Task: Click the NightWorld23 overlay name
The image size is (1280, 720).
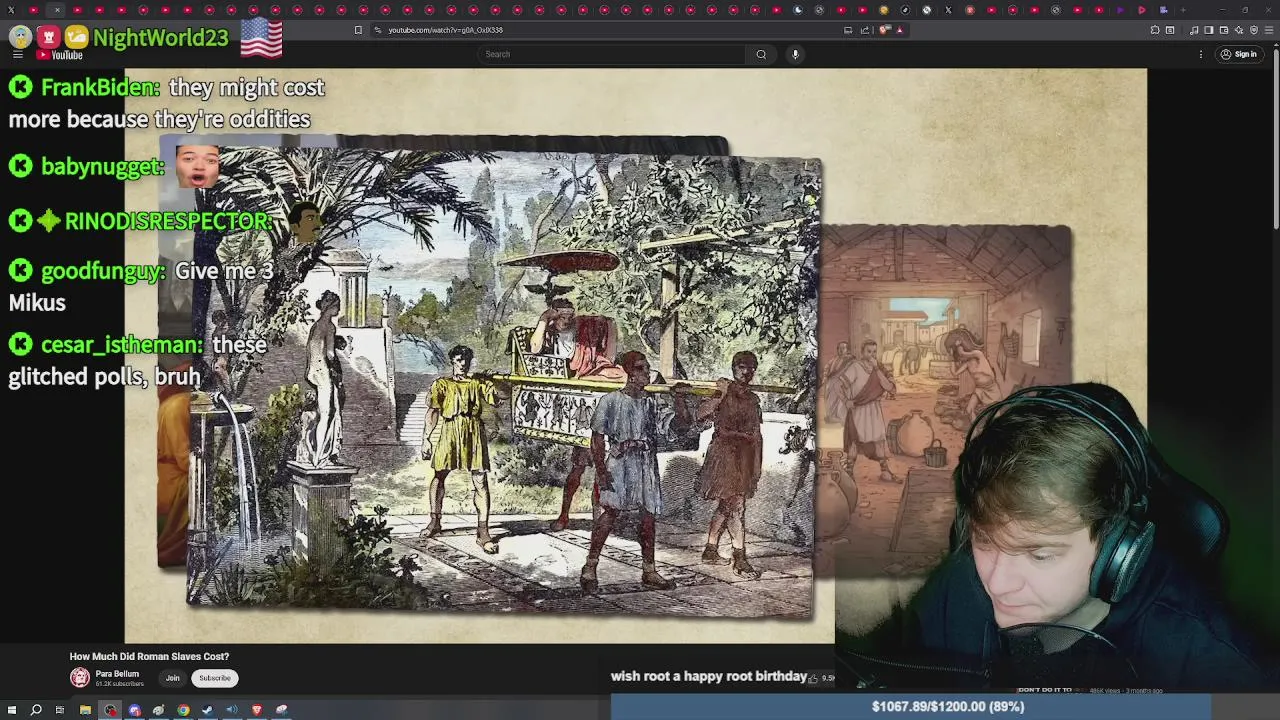Action: [160, 39]
